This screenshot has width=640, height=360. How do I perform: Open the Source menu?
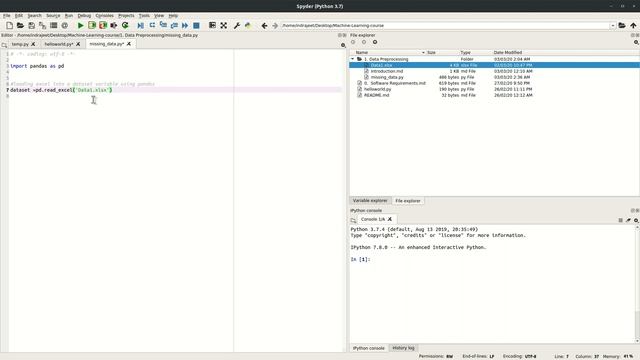[x=53, y=16]
